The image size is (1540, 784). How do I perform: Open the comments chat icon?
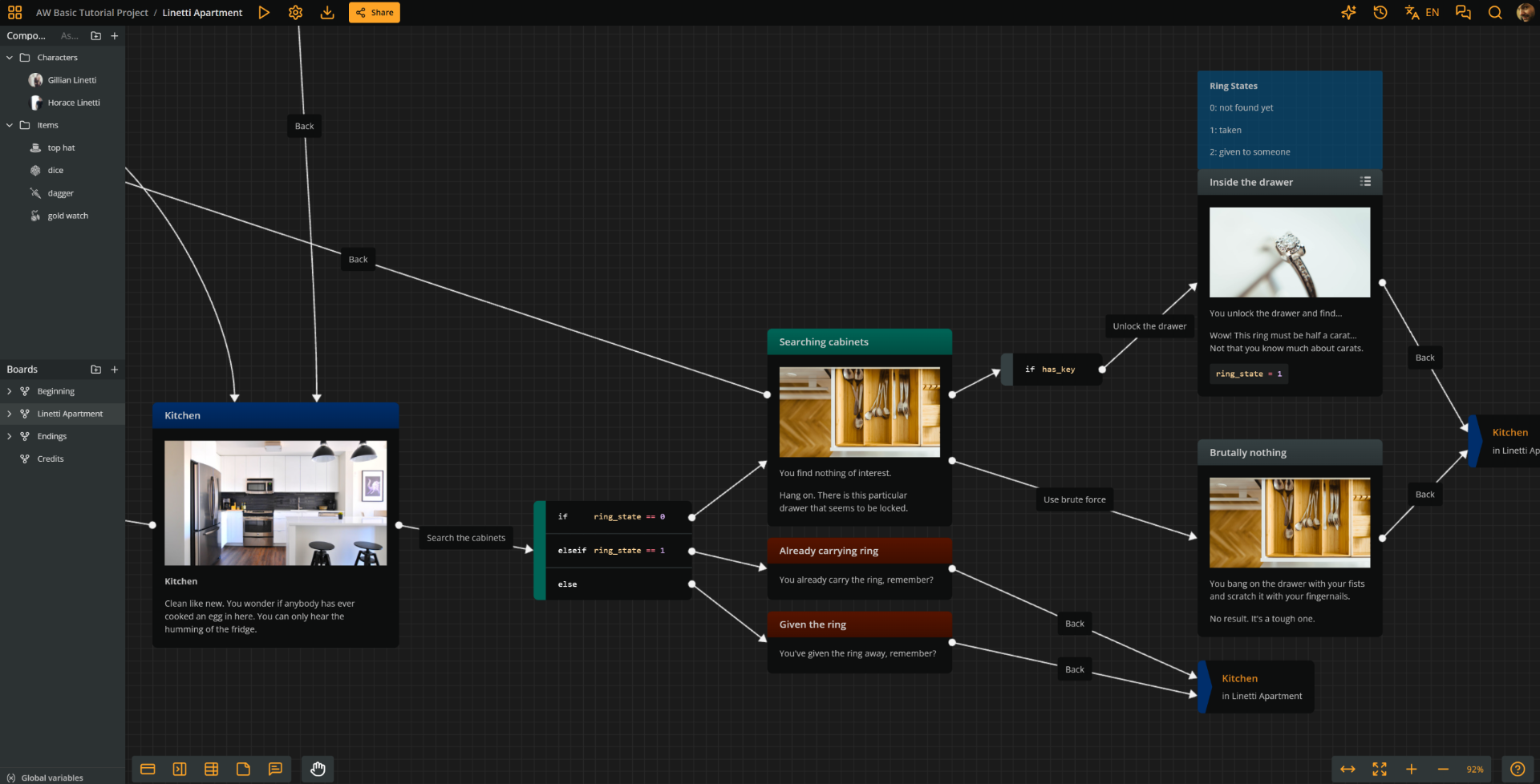coord(1463,13)
